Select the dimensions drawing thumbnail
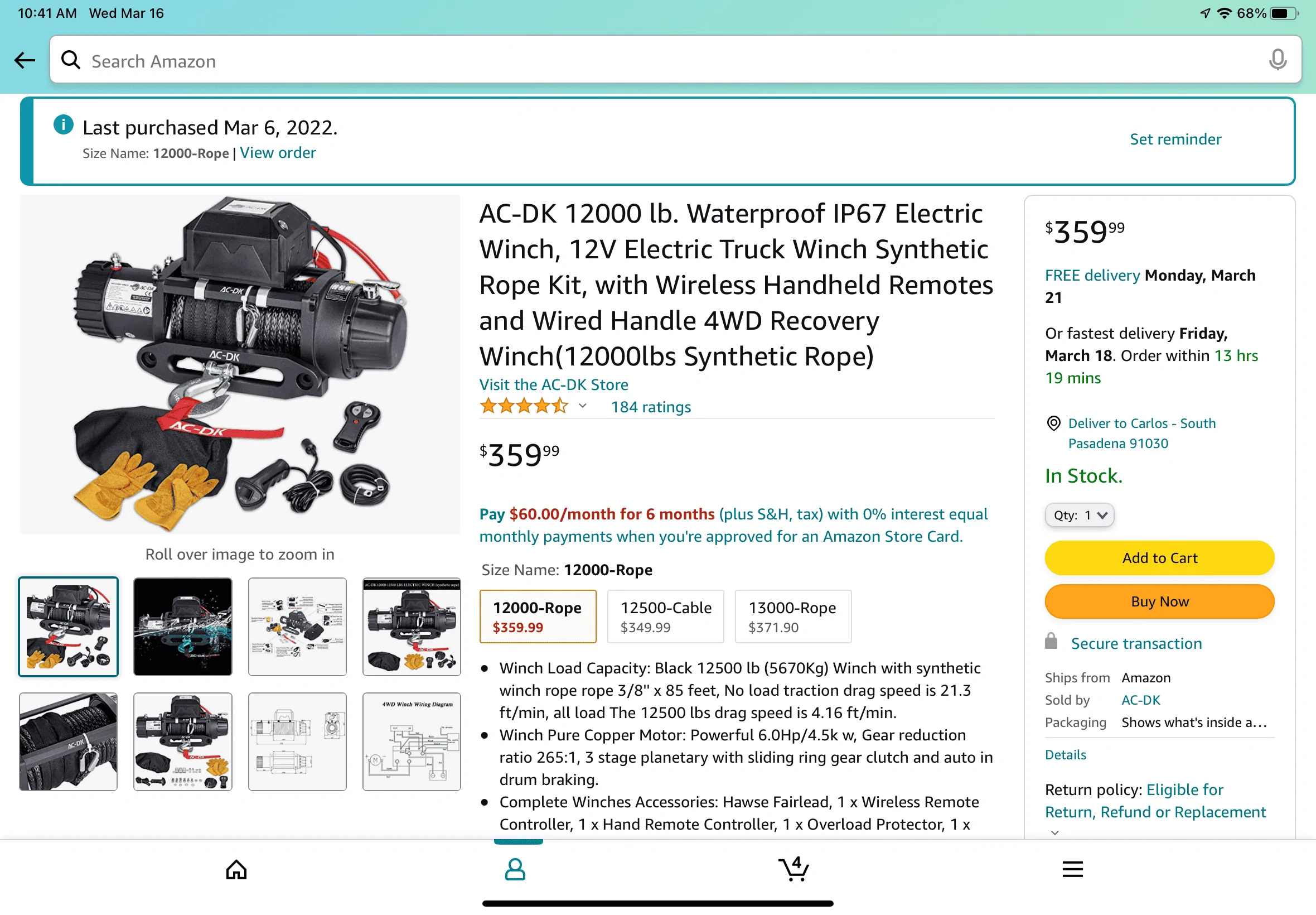This screenshot has height=915, width=1316. (x=297, y=741)
